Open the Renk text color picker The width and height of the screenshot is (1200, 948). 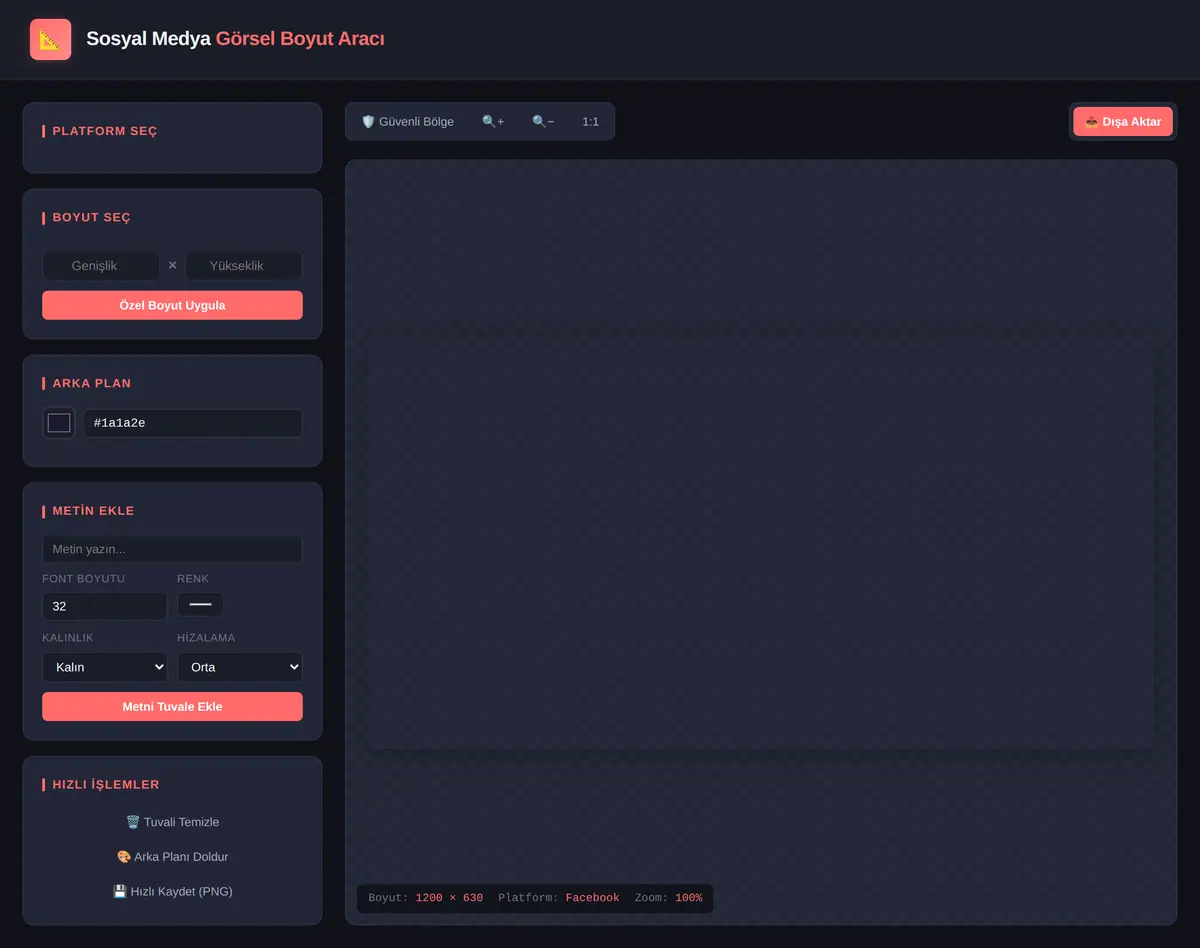point(200,604)
